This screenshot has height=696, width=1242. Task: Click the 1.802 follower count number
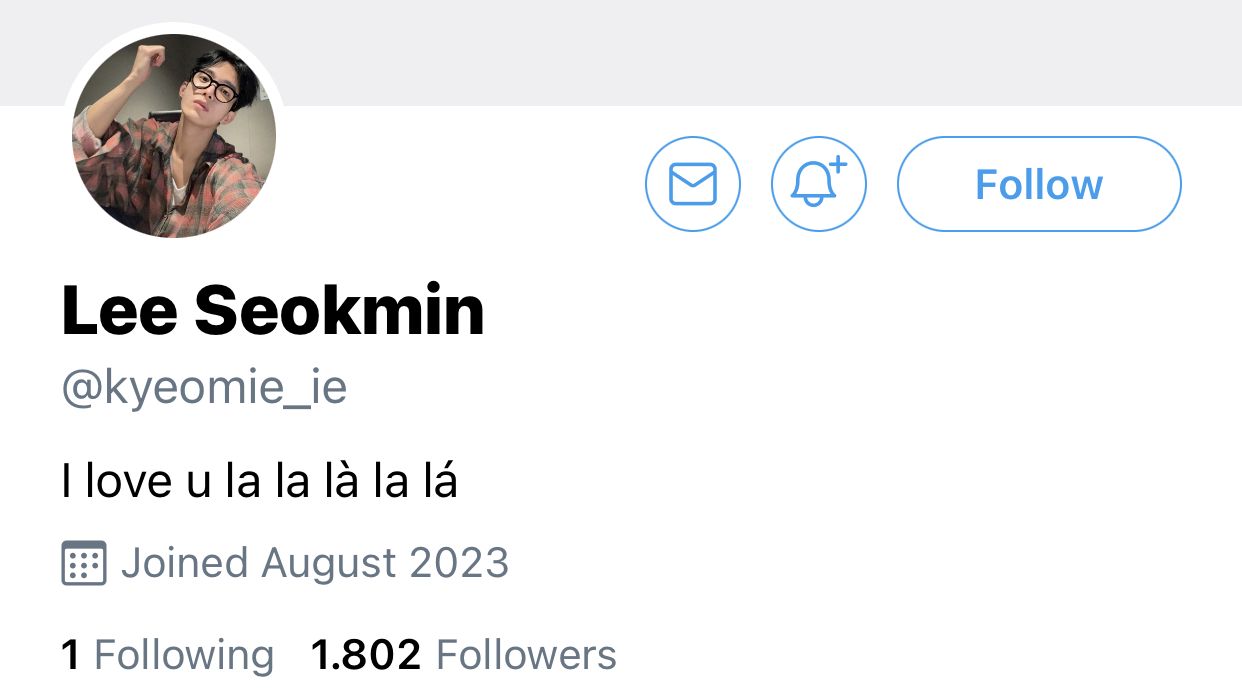click(366, 656)
